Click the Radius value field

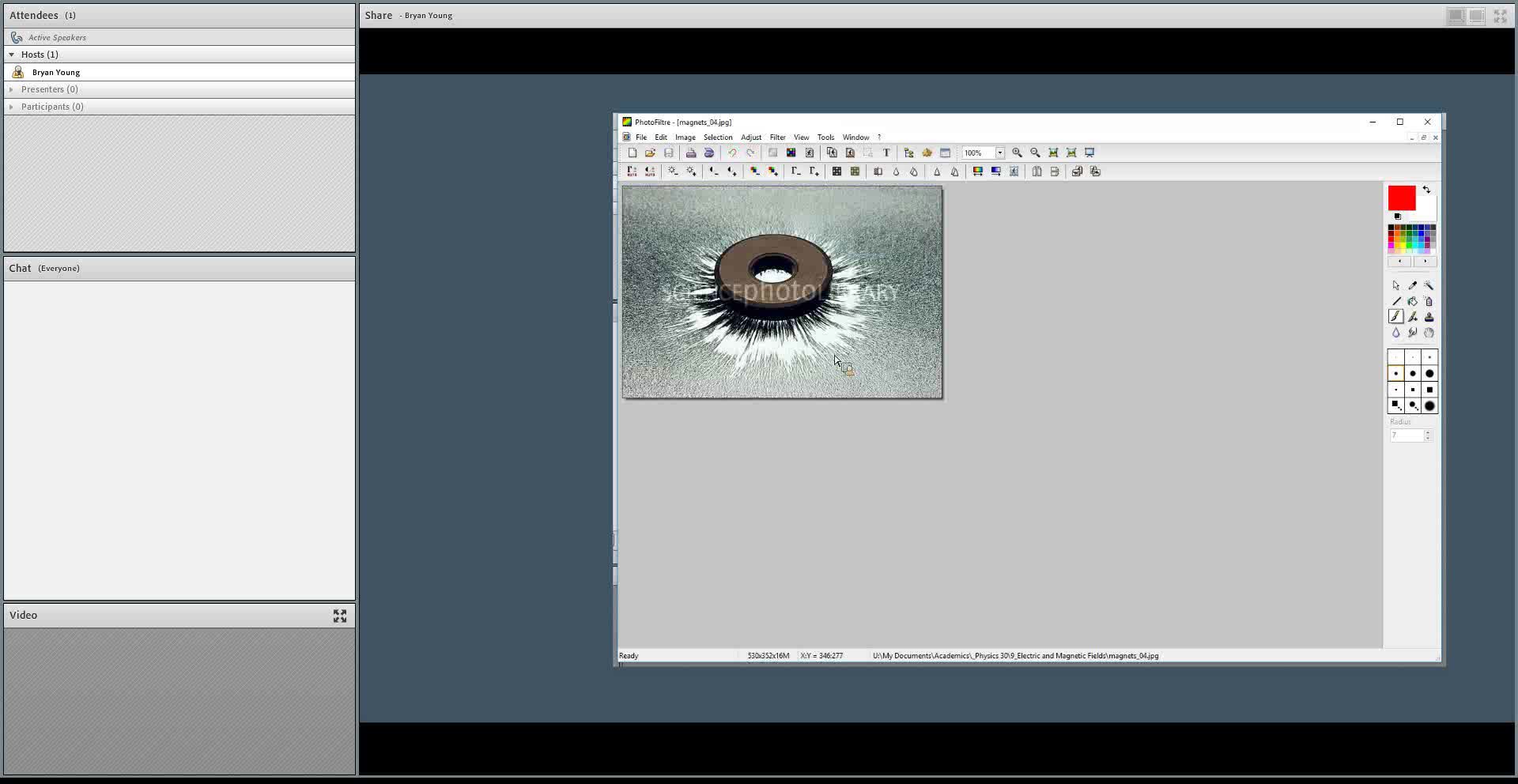[1407, 435]
